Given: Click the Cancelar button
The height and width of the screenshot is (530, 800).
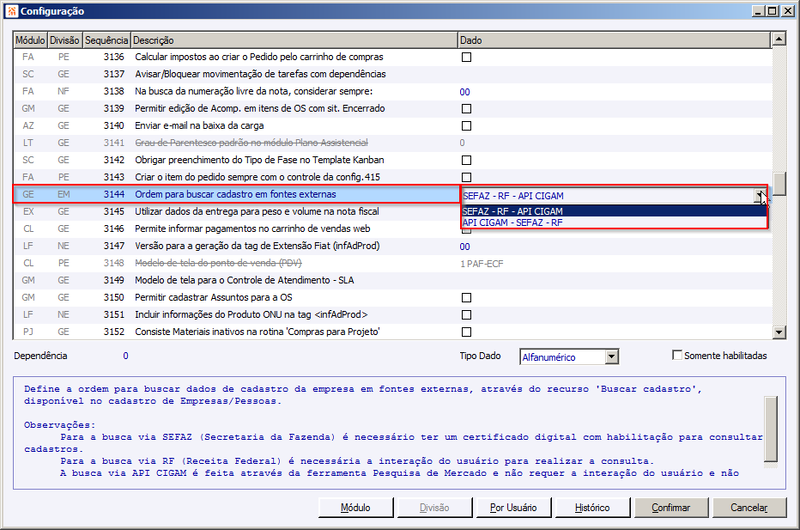Looking at the screenshot, I should (x=749, y=508).
